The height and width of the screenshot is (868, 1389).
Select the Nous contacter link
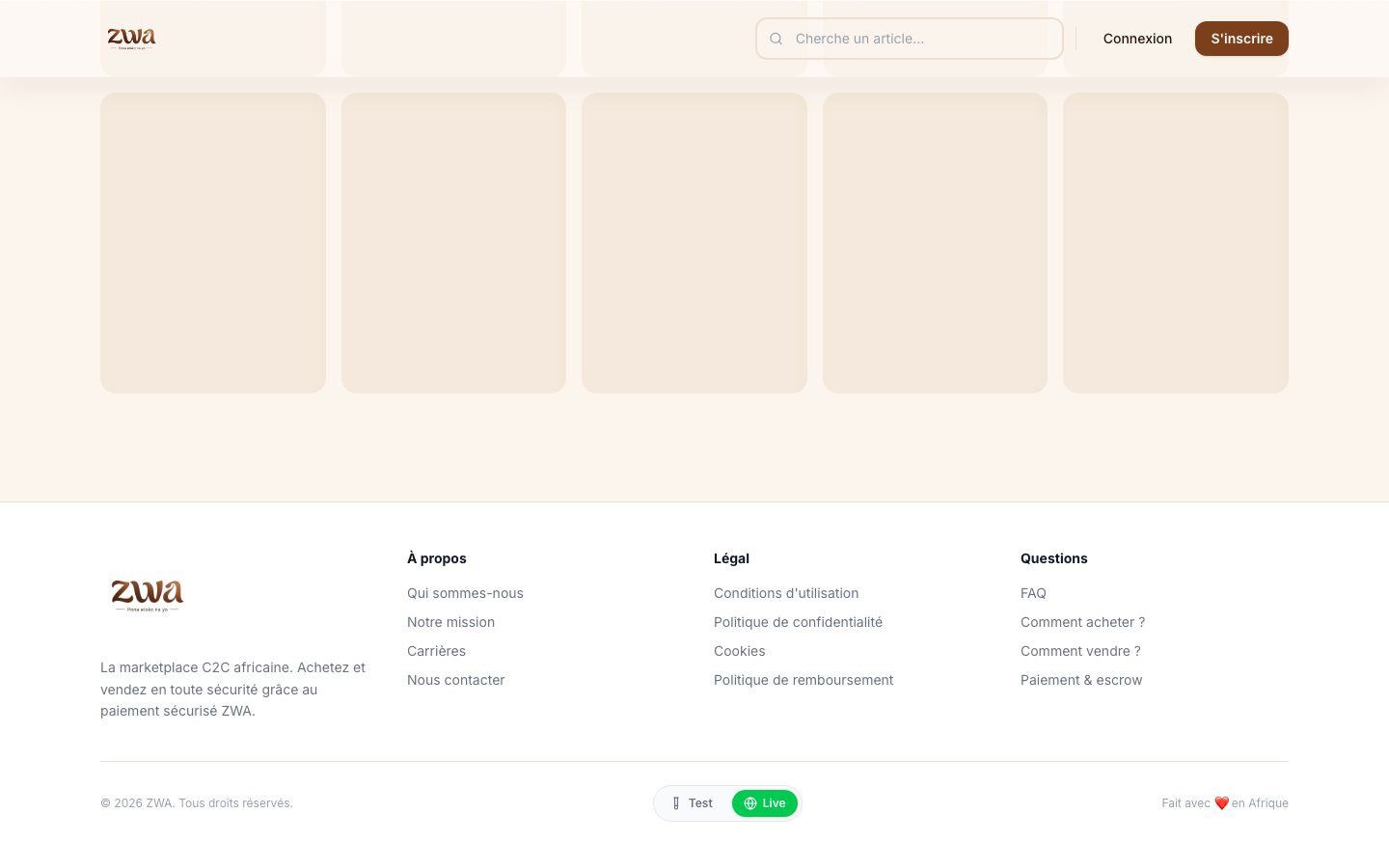point(455,680)
